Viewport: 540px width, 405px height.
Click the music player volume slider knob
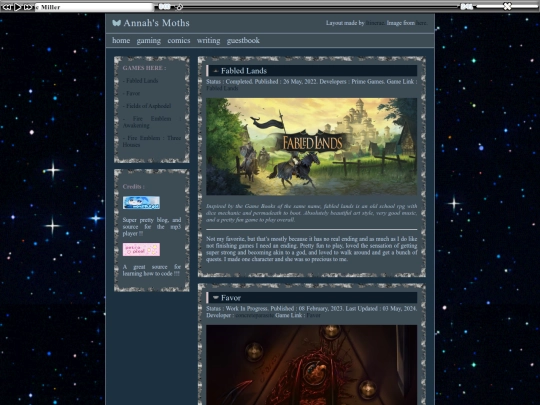click(507, 6)
